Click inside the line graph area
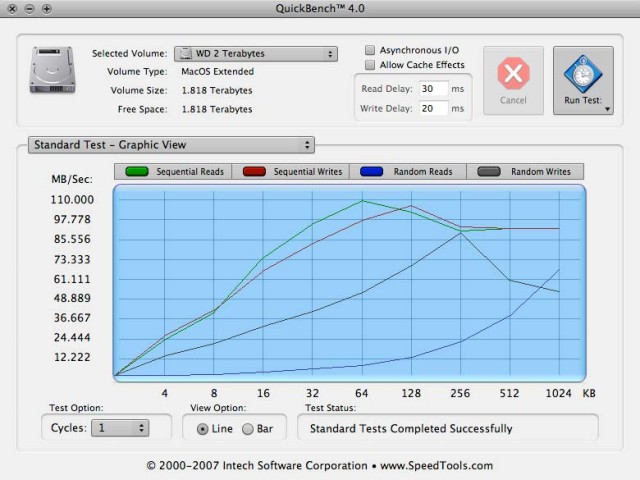This screenshot has height=480, width=640. [x=349, y=283]
